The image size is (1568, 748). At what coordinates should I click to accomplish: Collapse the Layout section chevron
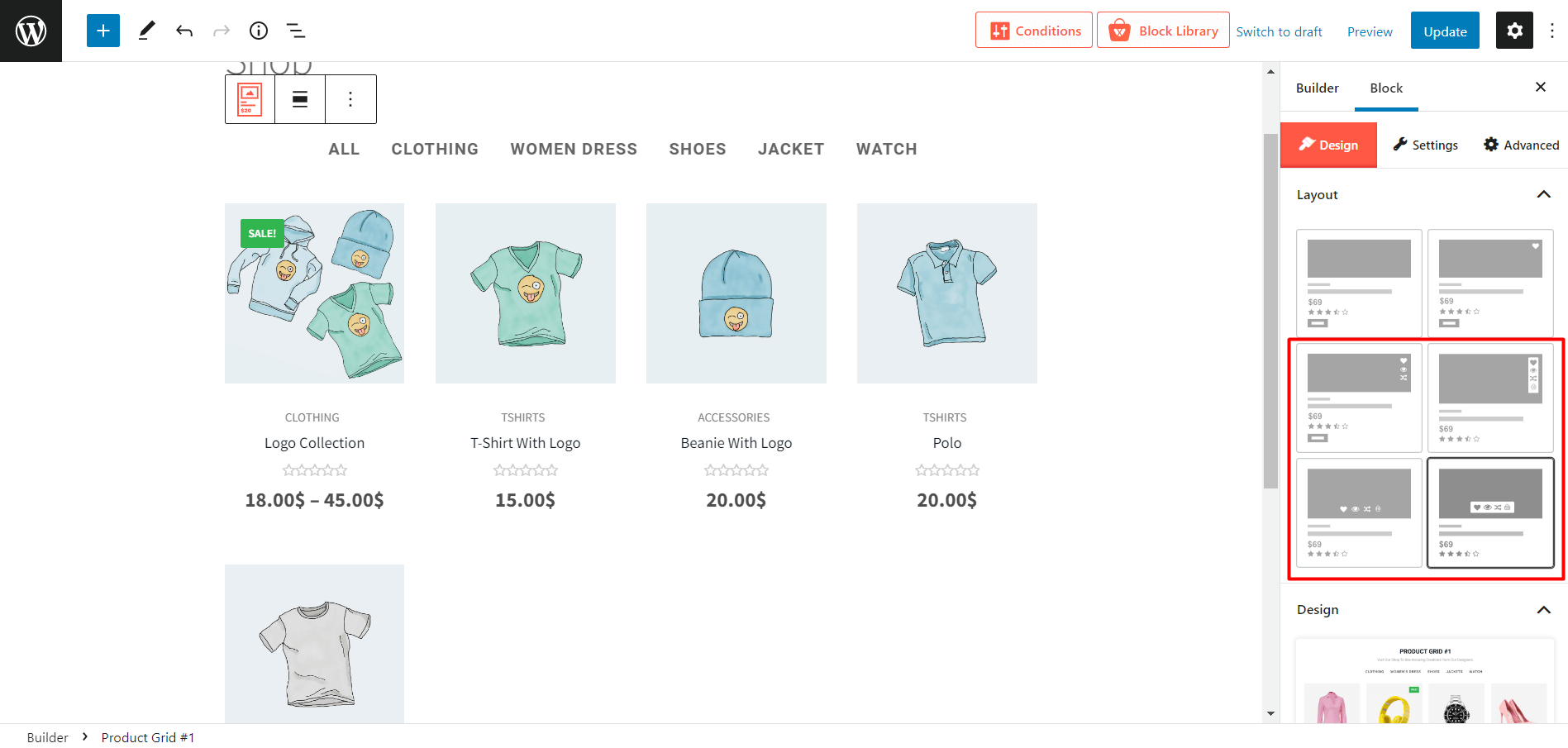tap(1543, 194)
